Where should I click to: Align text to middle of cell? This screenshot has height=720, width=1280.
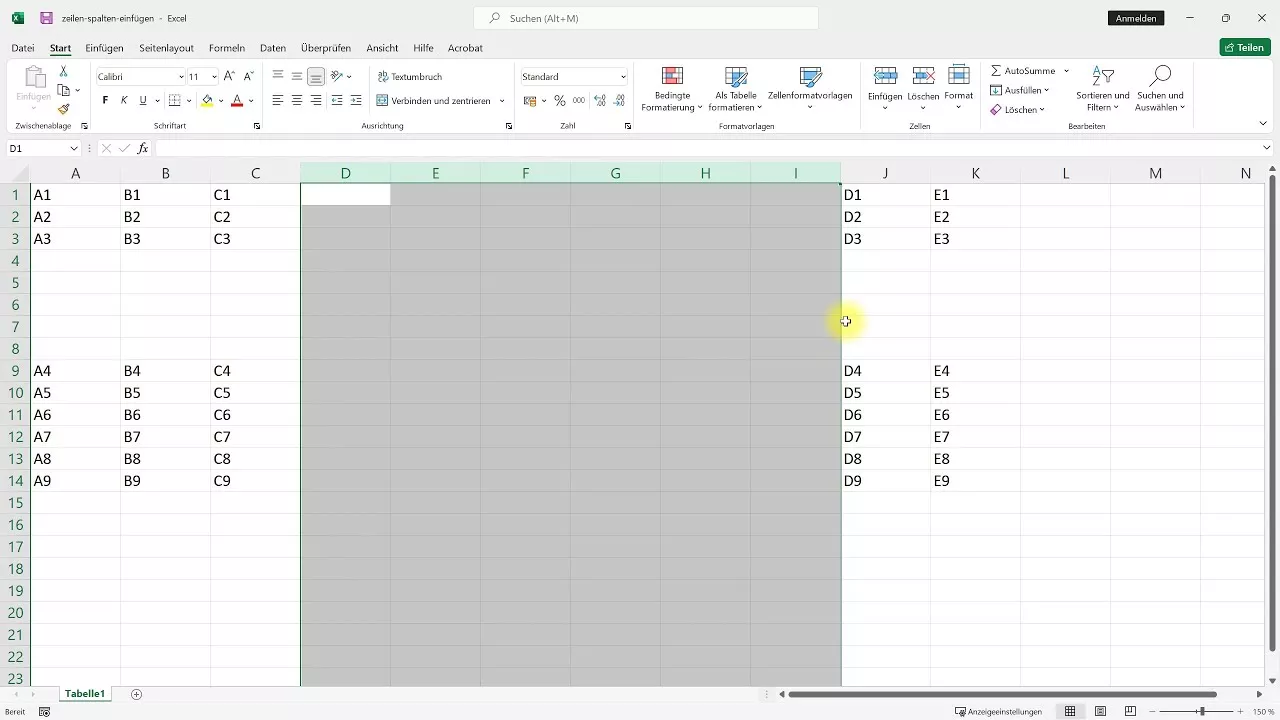tap(297, 76)
